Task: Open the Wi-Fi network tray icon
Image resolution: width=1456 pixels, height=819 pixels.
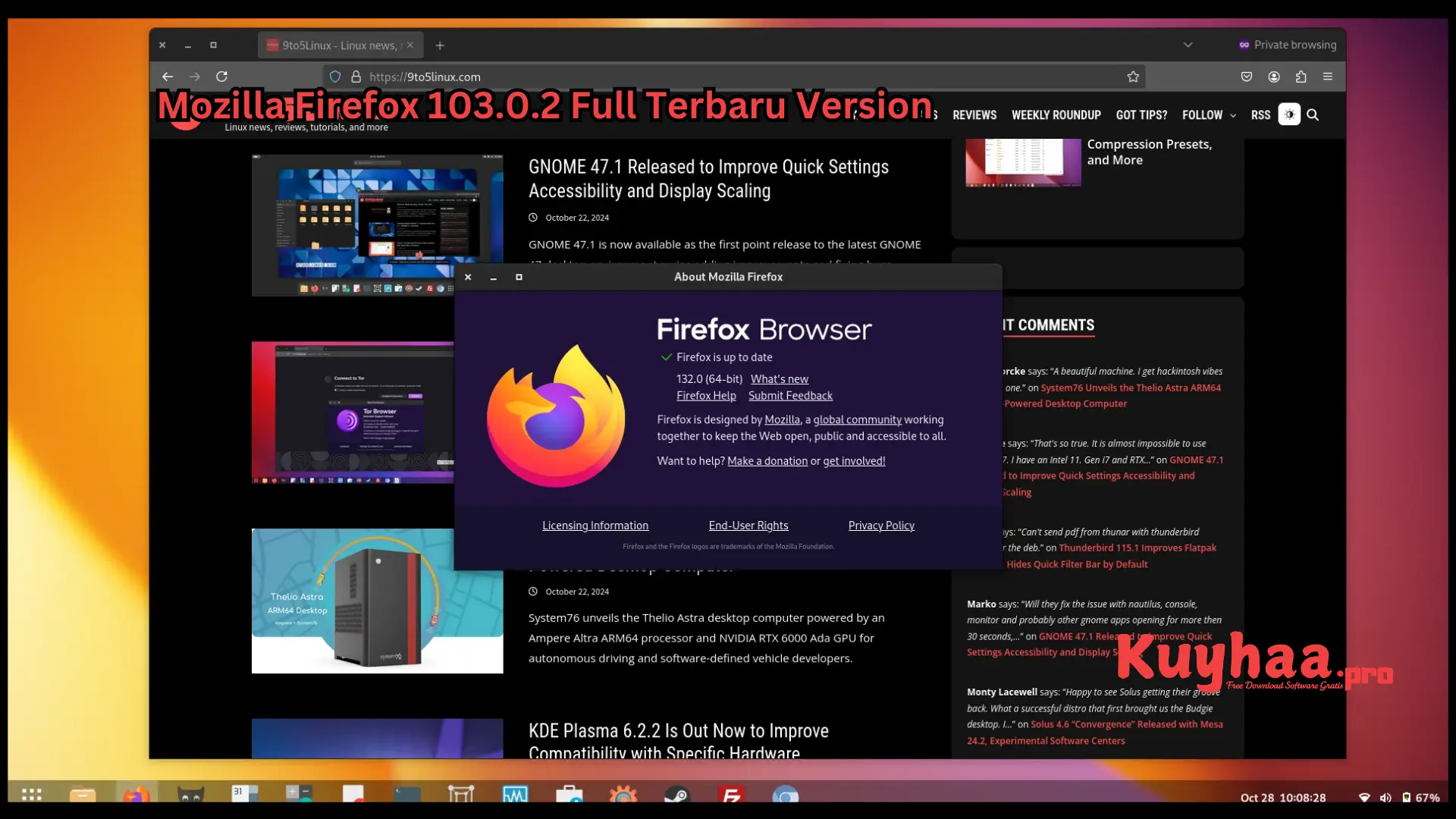Action: [1364, 797]
